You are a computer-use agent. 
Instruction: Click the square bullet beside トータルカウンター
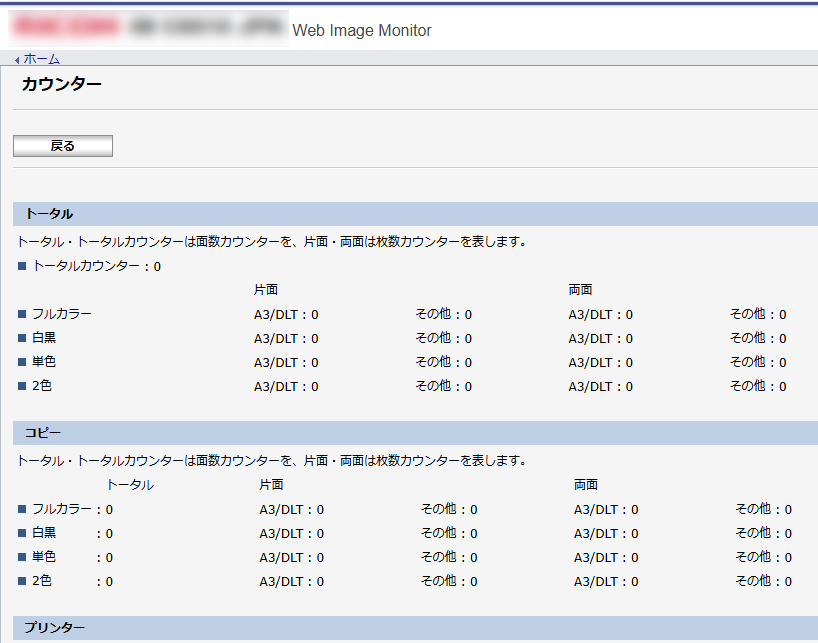click(22, 267)
